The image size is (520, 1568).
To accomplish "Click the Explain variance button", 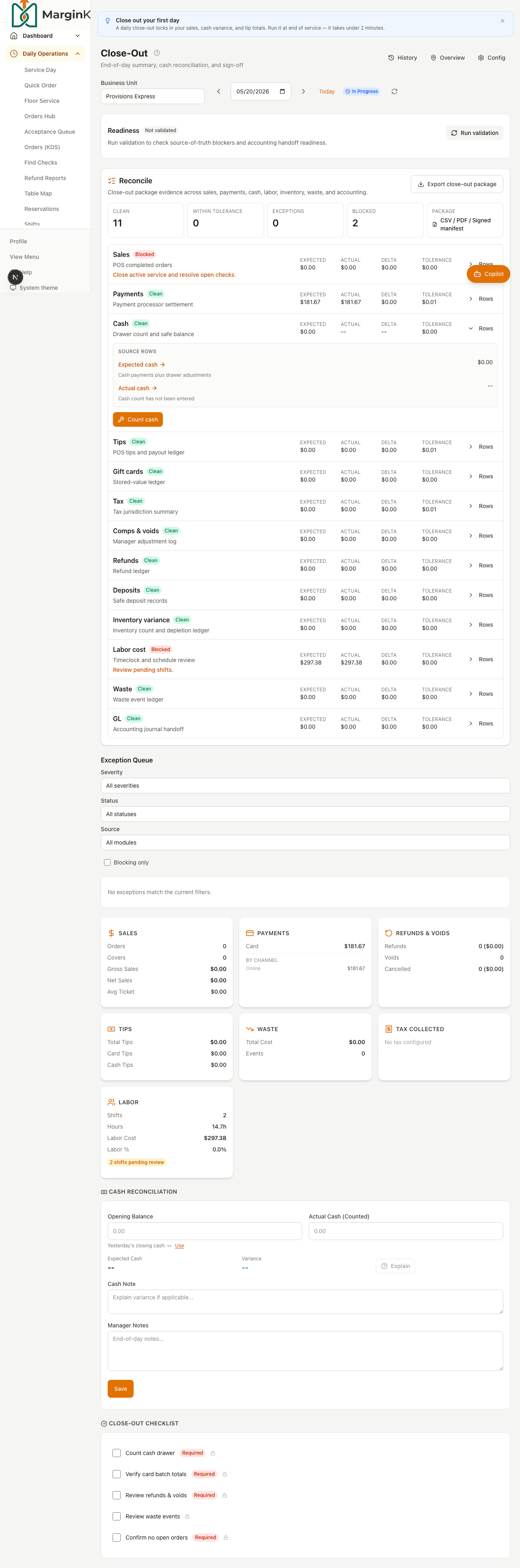I will coord(395,1266).
